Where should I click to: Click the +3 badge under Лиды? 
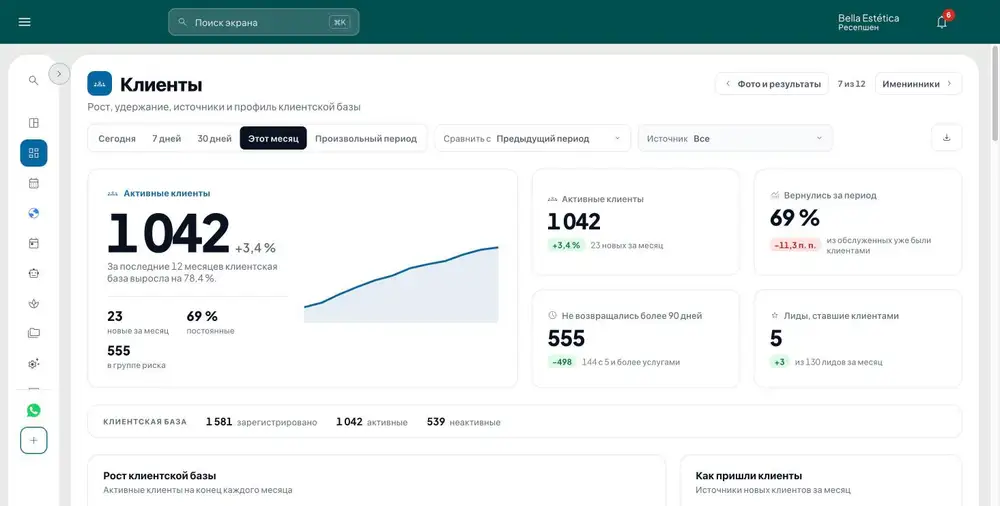click(x=779, y=362)
